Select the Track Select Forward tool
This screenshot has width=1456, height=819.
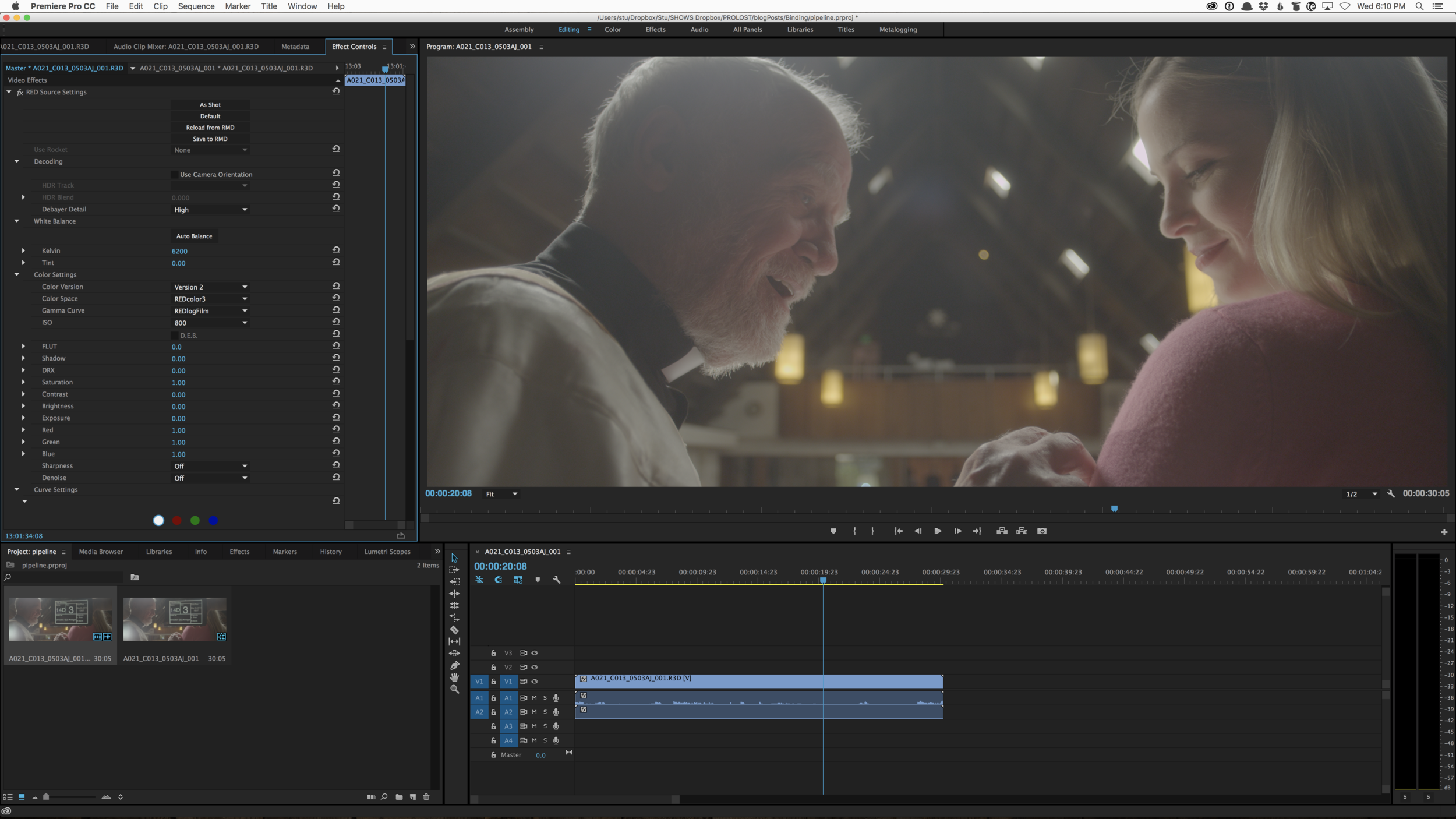pos(454,570)
